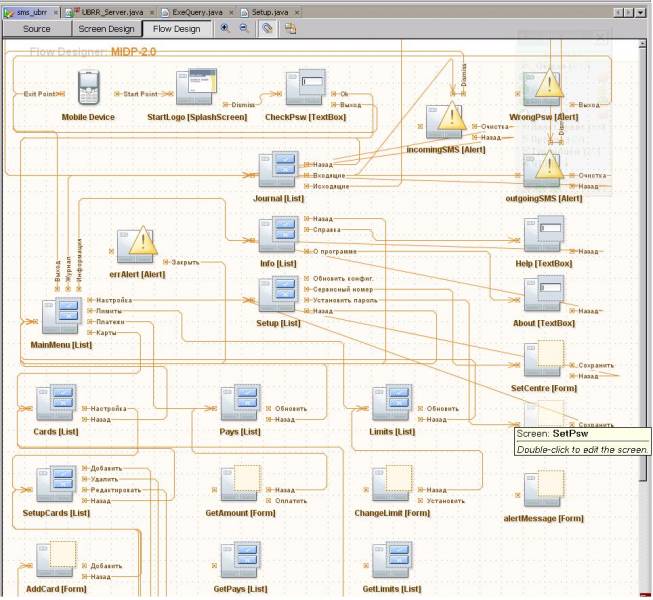
Task: Open the ExeQuery.java tab
Action: [x=197, y=12]
